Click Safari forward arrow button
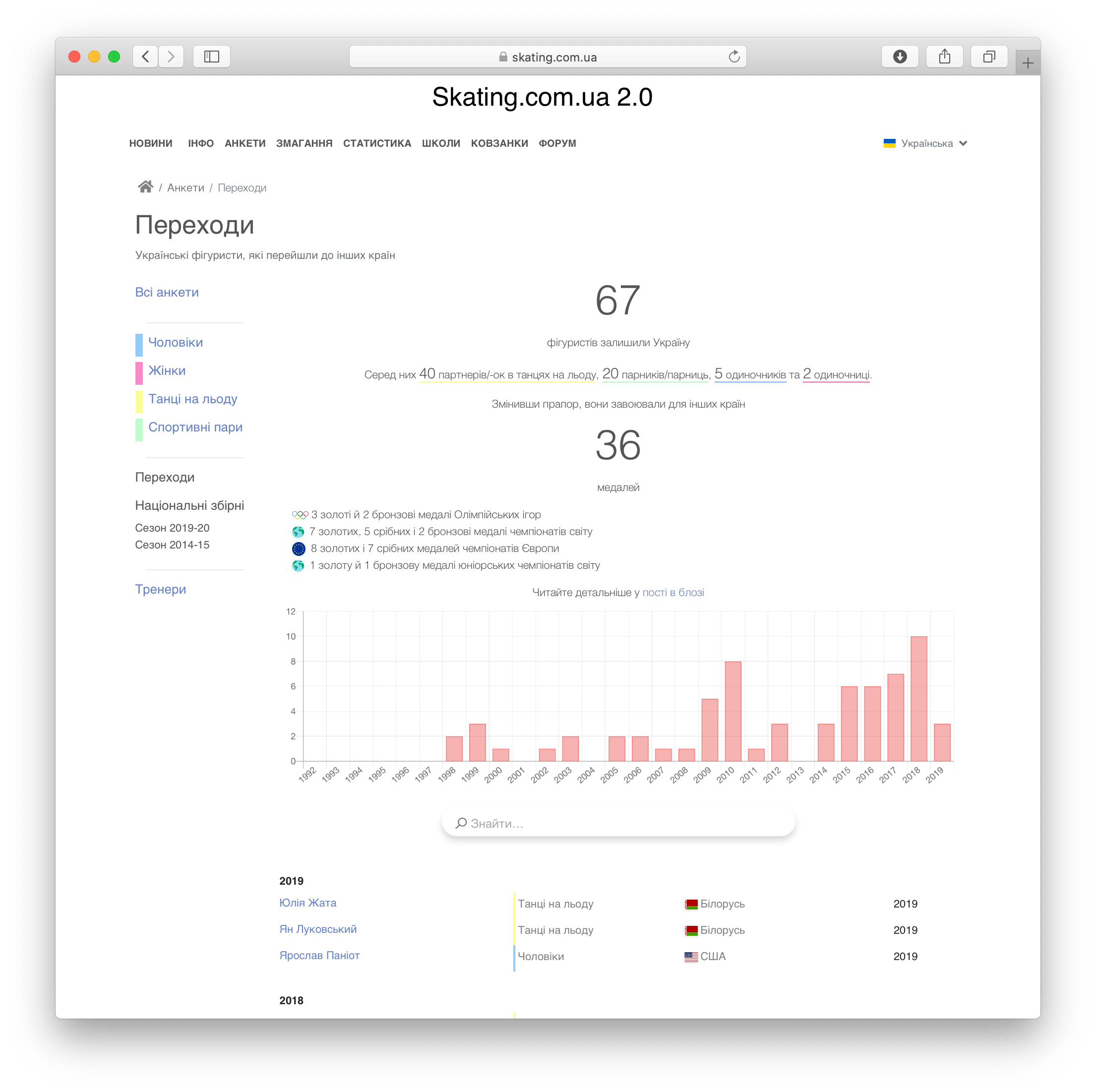The image size is (1096, 1092). [x=171, y=57]
